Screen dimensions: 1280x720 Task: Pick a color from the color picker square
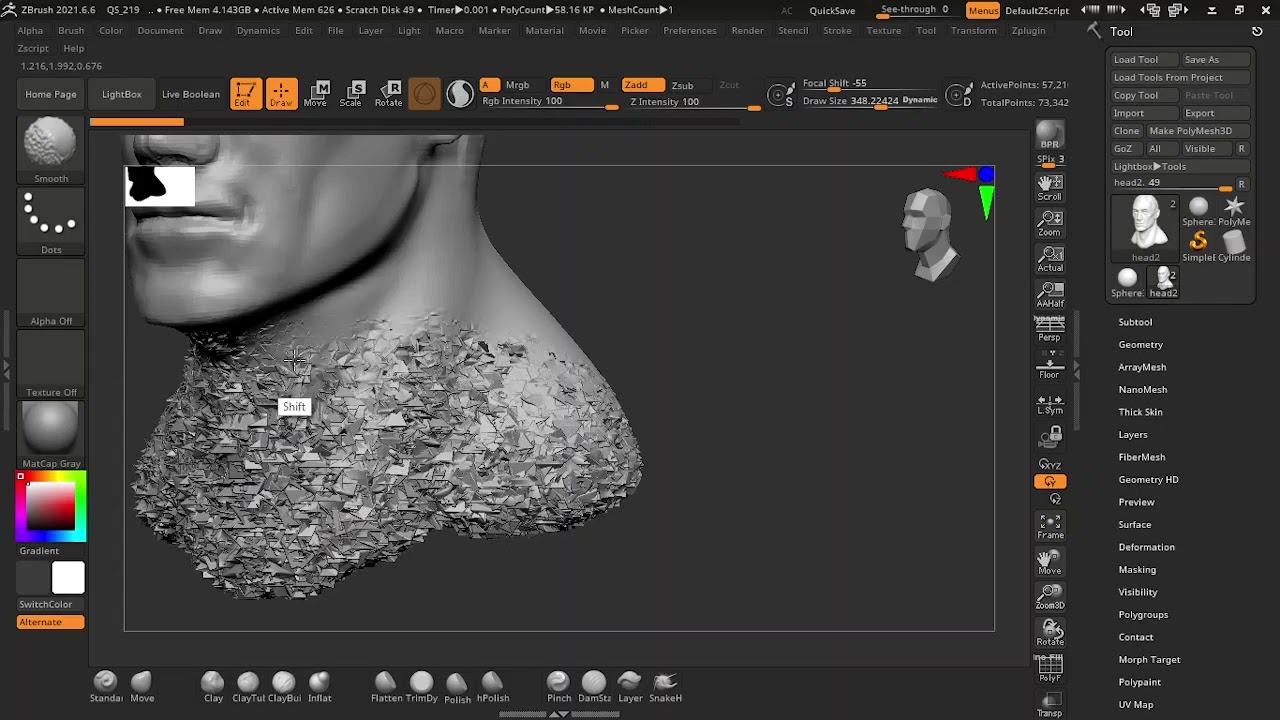50,507
